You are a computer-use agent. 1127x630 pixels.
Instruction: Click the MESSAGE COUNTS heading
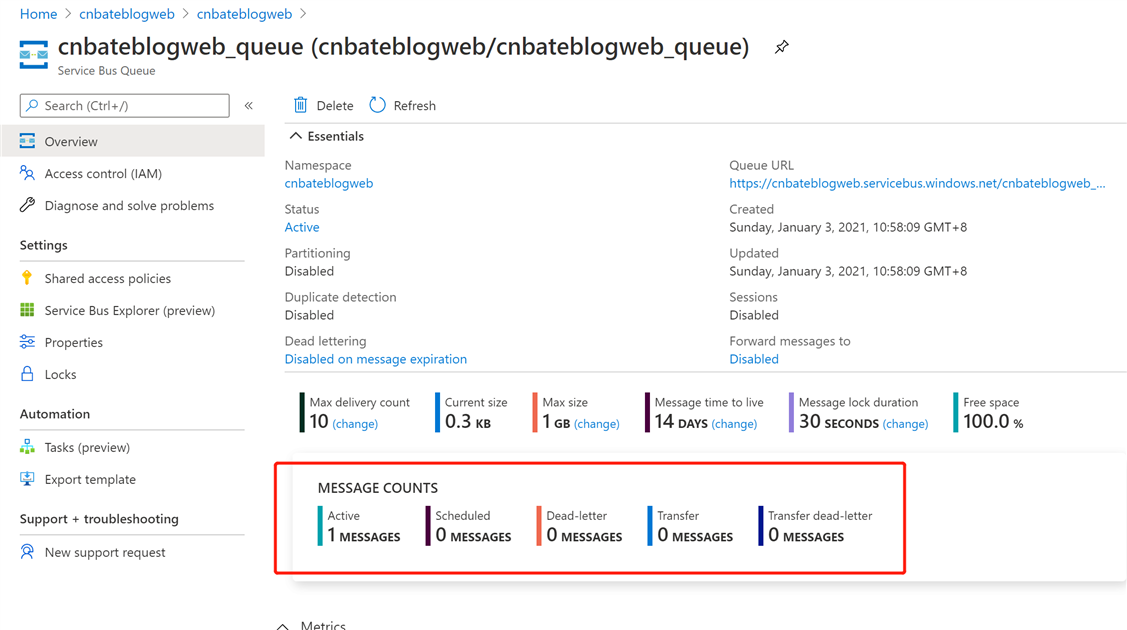(377, 488)
